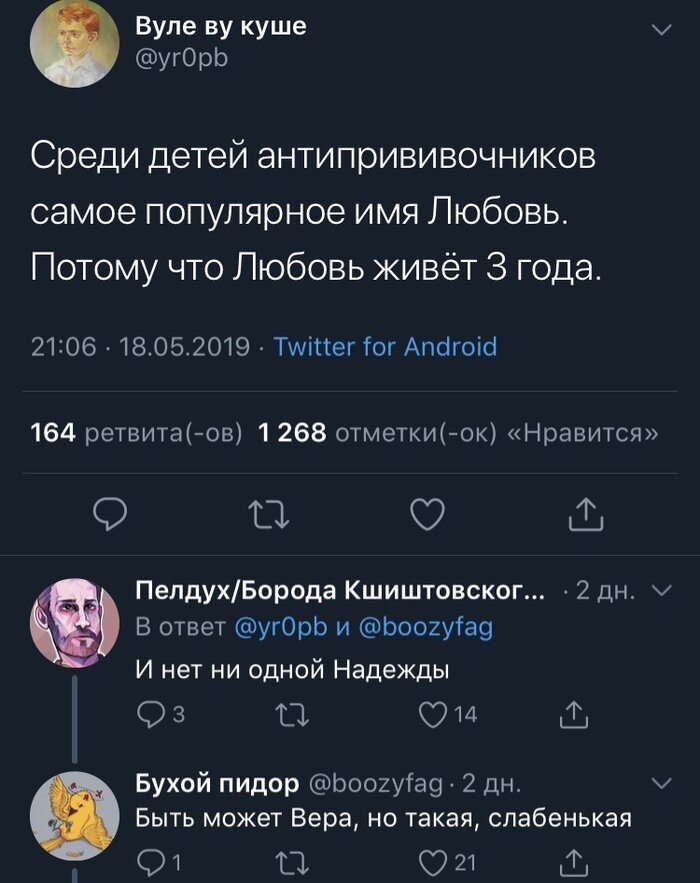Open 'Twitter for Android' source link
The width and height of the screenshot is (700, 883).
(x=385, y=347)
